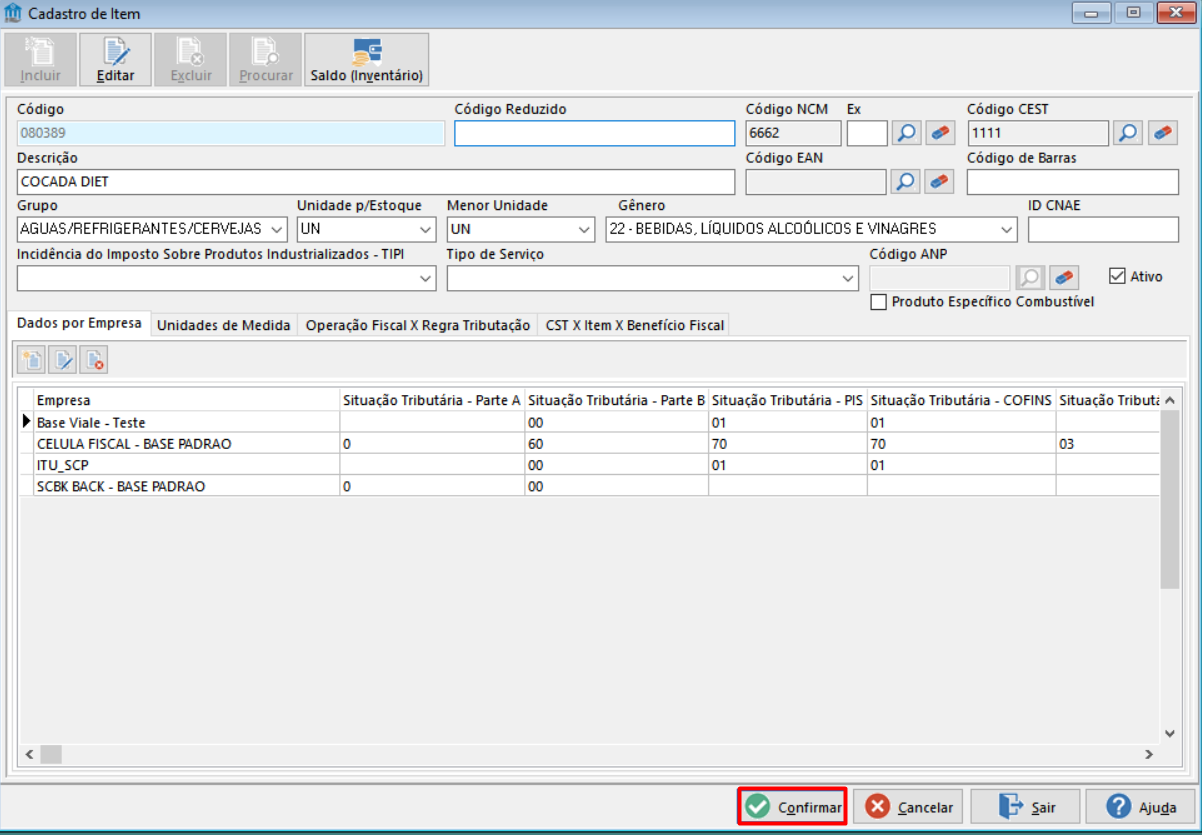Image resolution: width=1202 pixels, height=835 pixels.
Task: Search Código NCM with magnifier icon
Action: [906, 133]
